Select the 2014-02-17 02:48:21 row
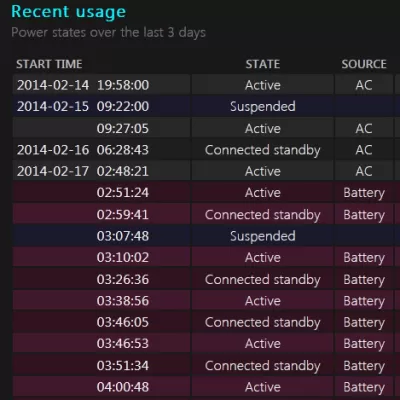Screen dimensions: 400x400 [x=206, y=171]
